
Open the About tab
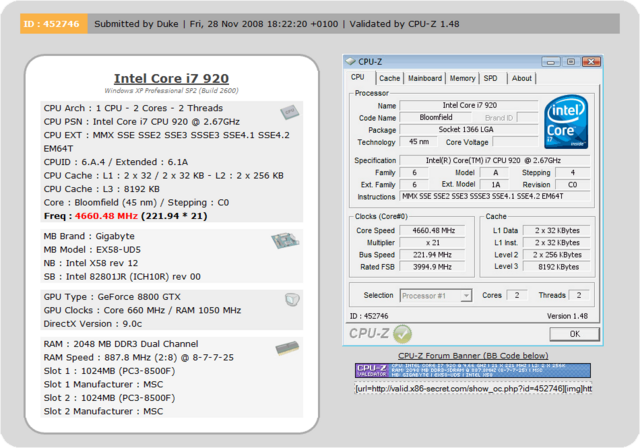click(x=522, y=78)
